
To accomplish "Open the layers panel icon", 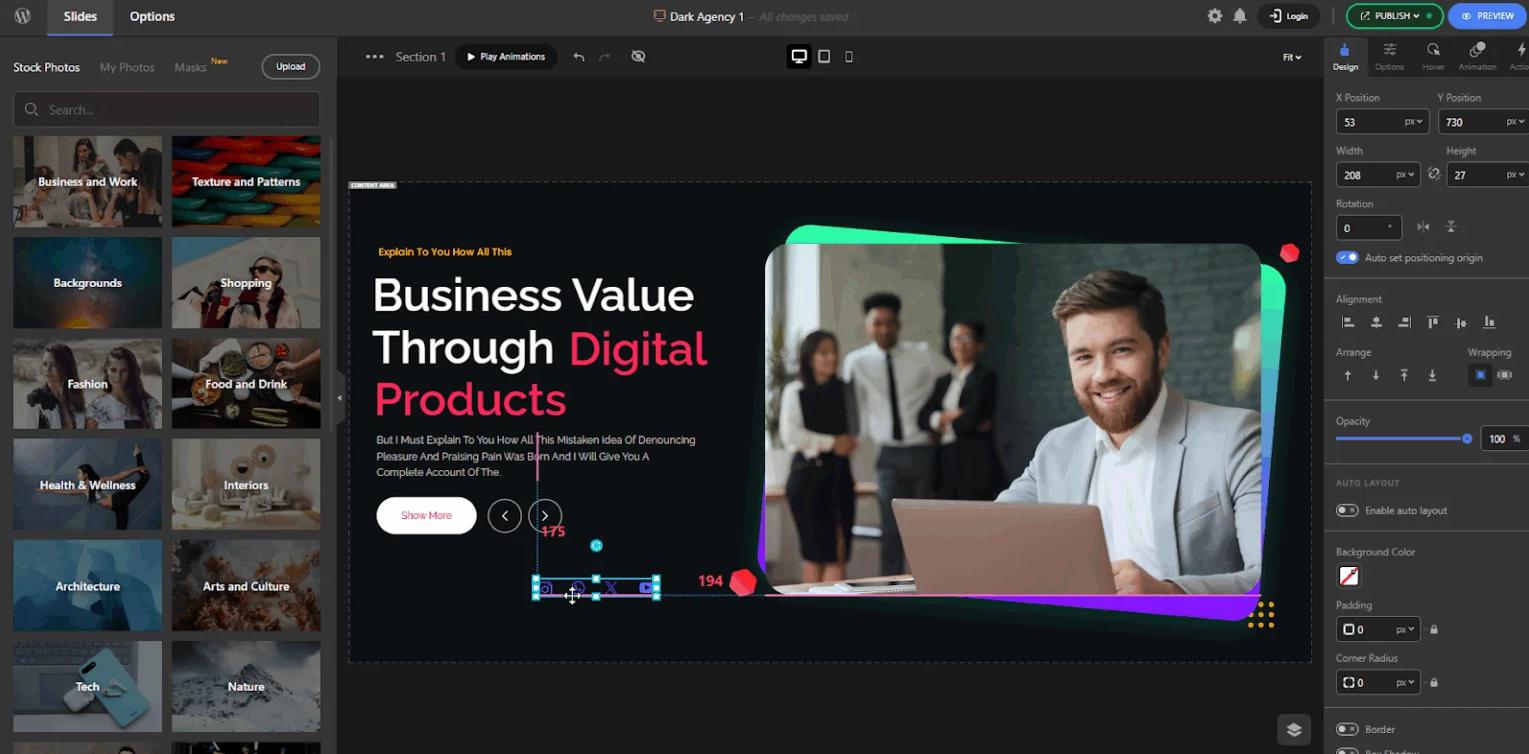I will pos(1293,729).
